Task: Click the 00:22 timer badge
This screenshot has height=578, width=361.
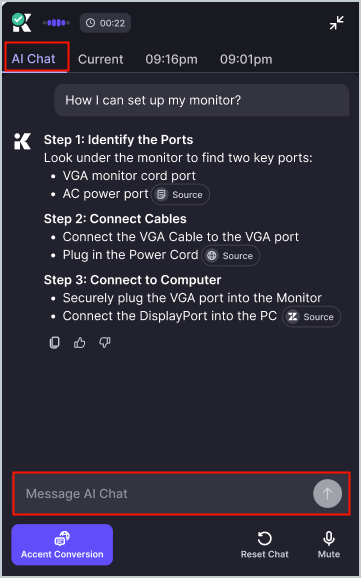Action: pos(105,23)
